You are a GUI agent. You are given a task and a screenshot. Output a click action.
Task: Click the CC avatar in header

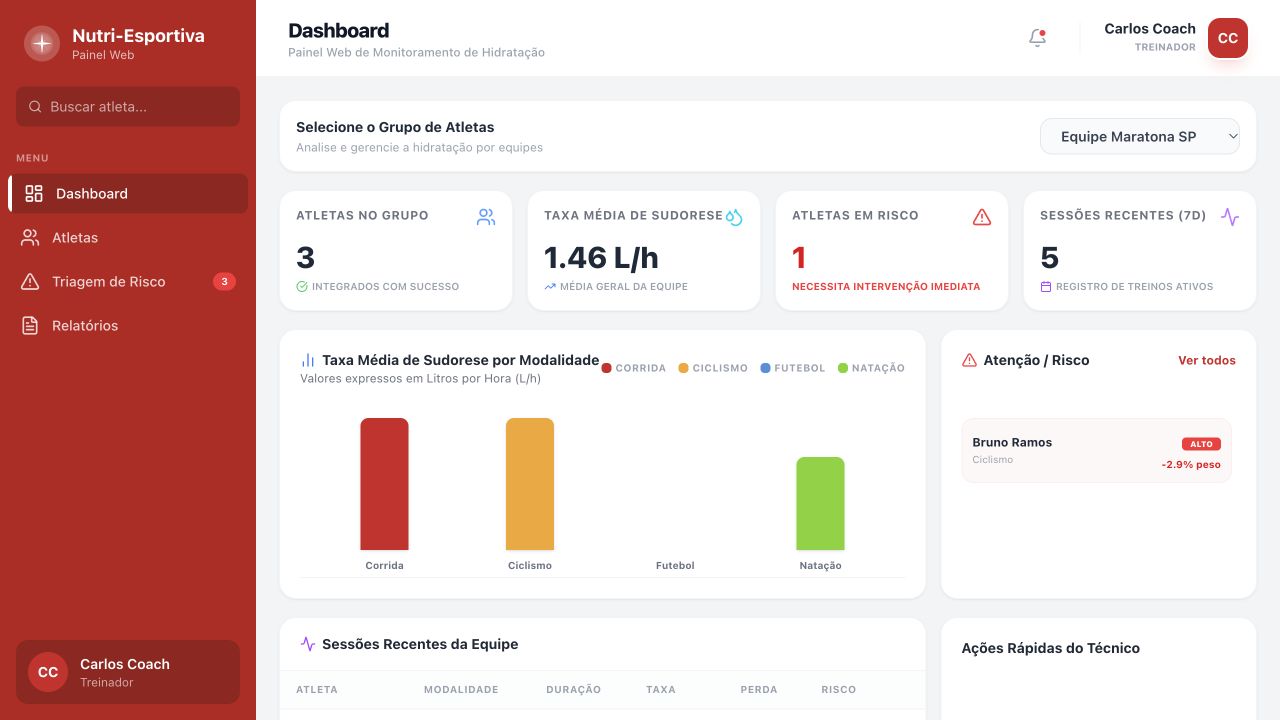click(1228, 38)
